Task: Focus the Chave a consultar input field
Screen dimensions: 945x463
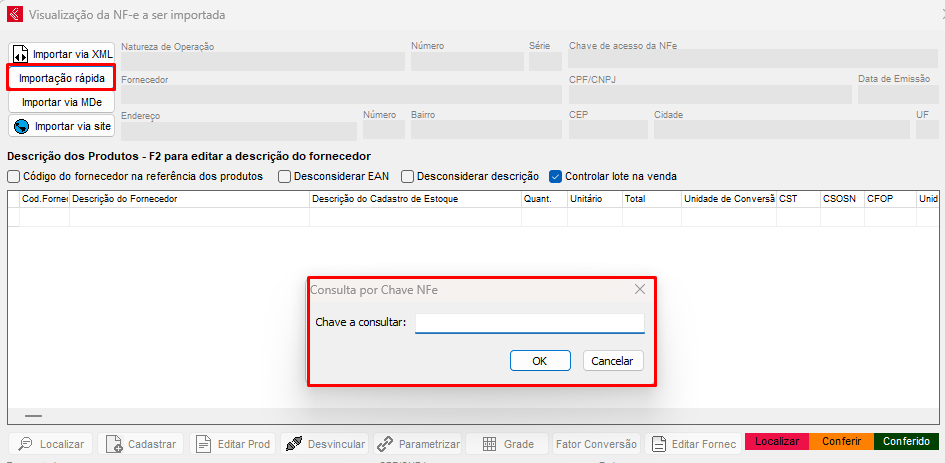Action: [529, 323]
